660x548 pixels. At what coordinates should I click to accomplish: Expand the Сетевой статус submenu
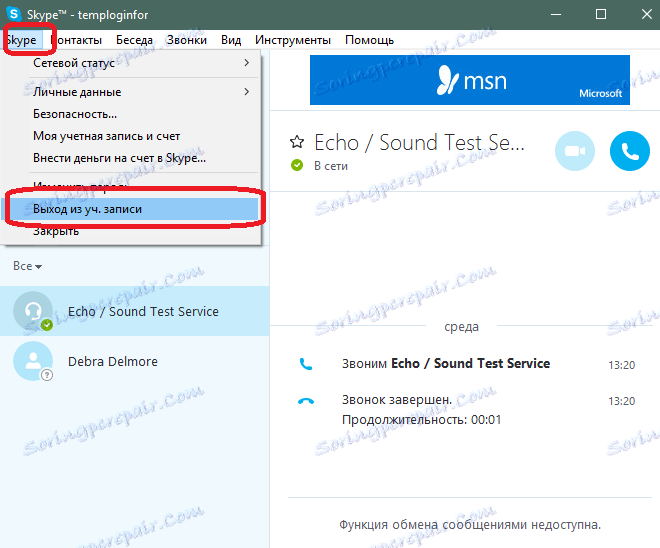(131, 63)
